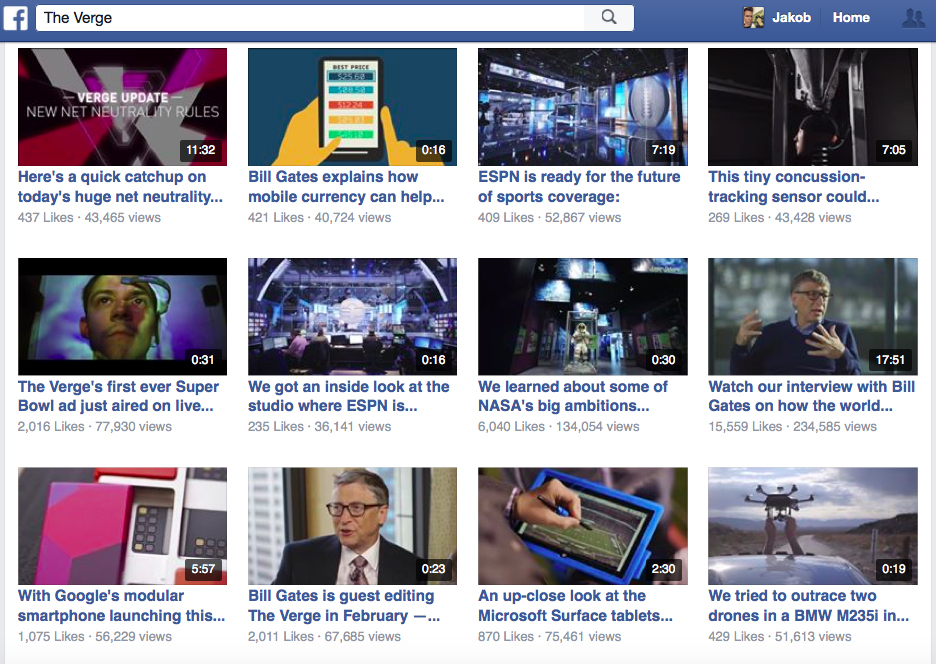Go to Home
This screenshot has width=938, height=664.
click(x=851, y=18)
